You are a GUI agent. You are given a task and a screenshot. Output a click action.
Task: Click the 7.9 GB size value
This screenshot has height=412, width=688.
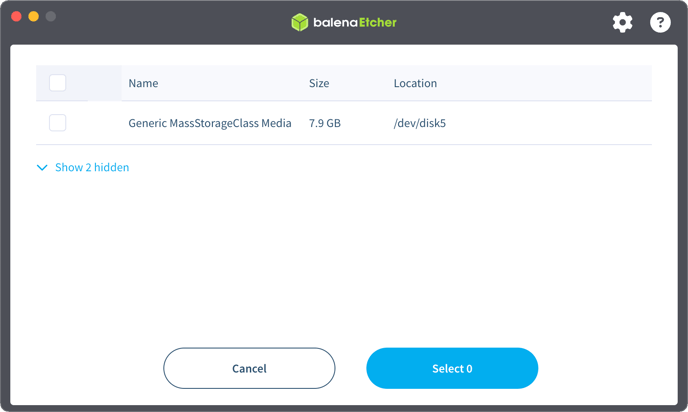[325, 123]
